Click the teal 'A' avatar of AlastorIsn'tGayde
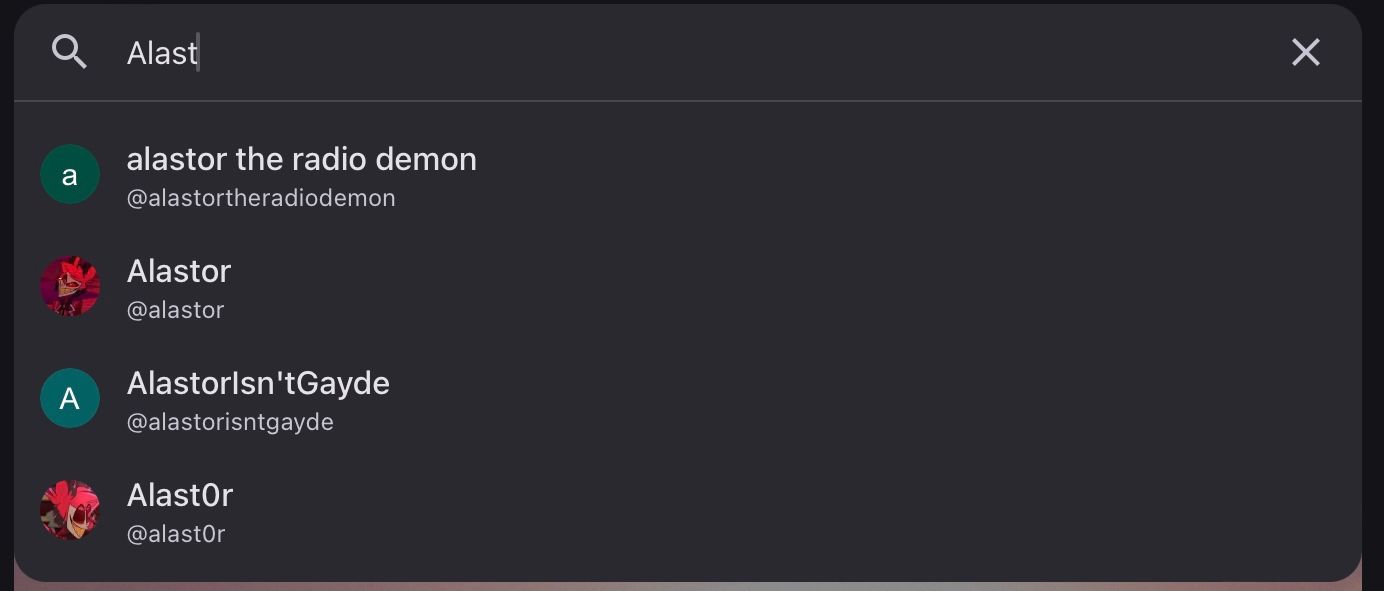The image size is (1384, 591). click(x=70, y=399)
